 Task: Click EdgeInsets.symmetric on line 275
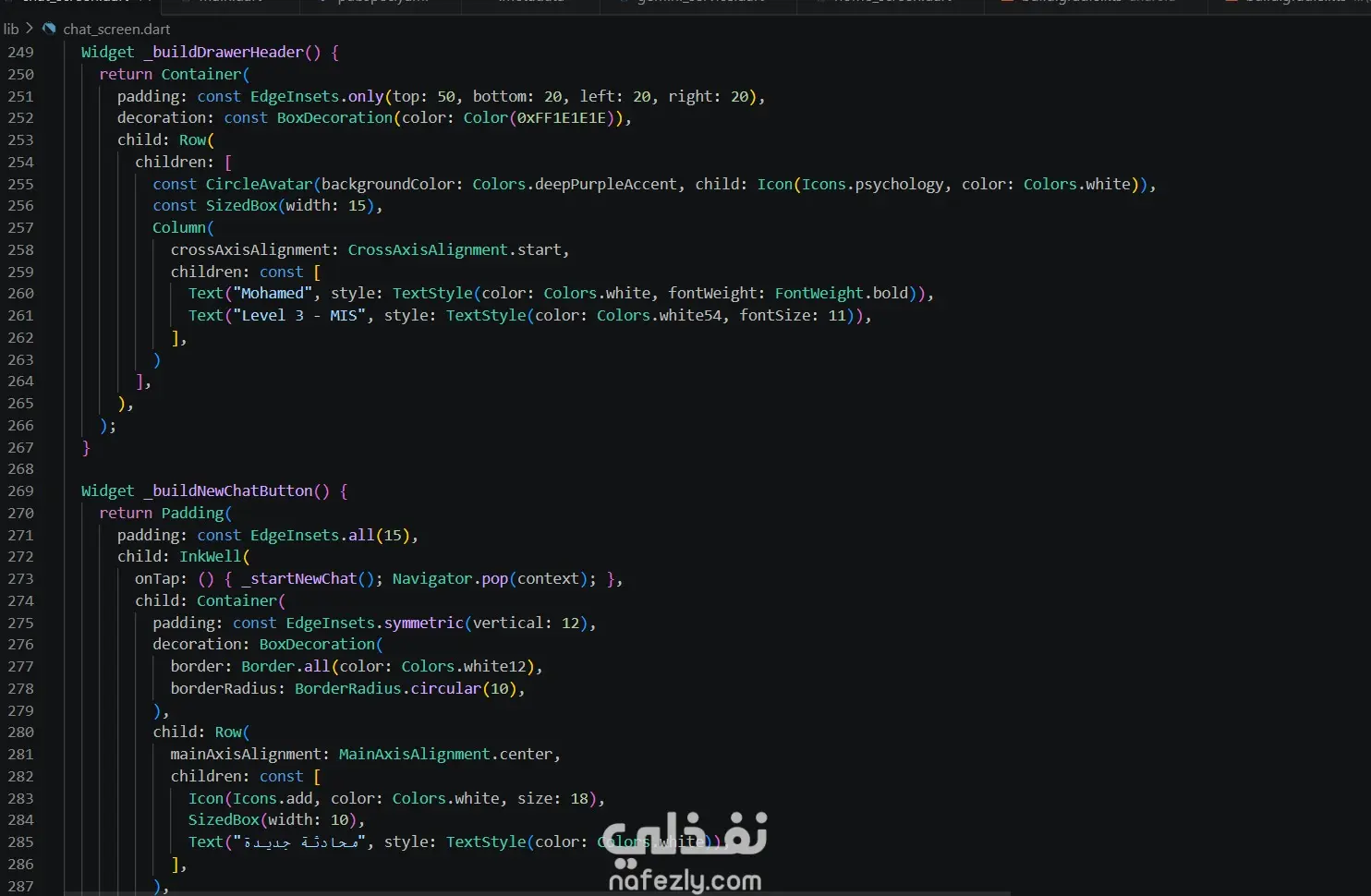(374, 623)
